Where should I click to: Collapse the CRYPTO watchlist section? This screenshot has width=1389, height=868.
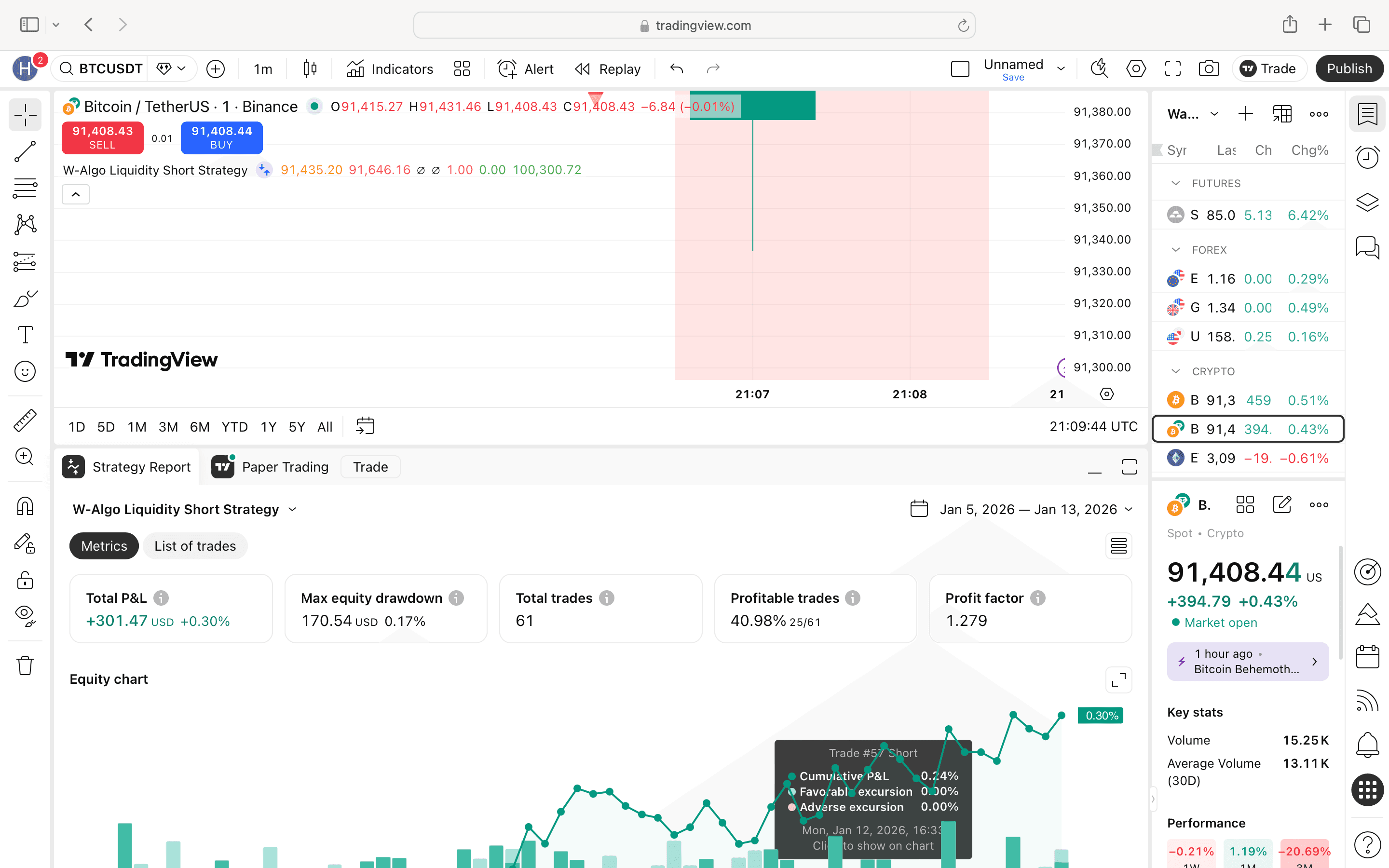coord(1175,371)
